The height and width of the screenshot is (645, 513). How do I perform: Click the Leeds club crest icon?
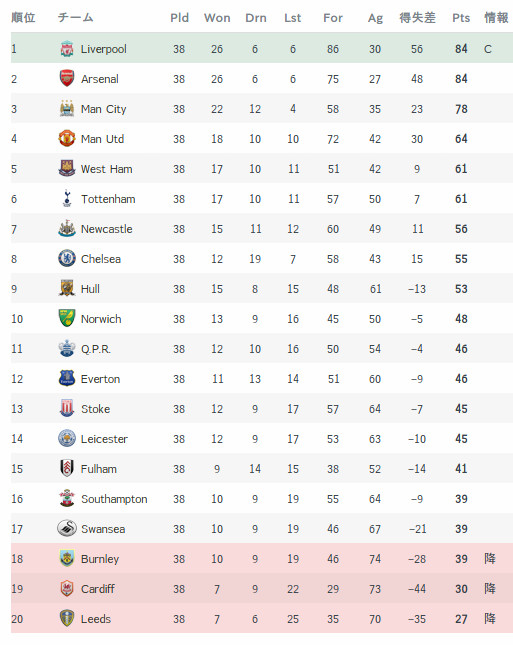pyautogui.click(x=67, y=618)
